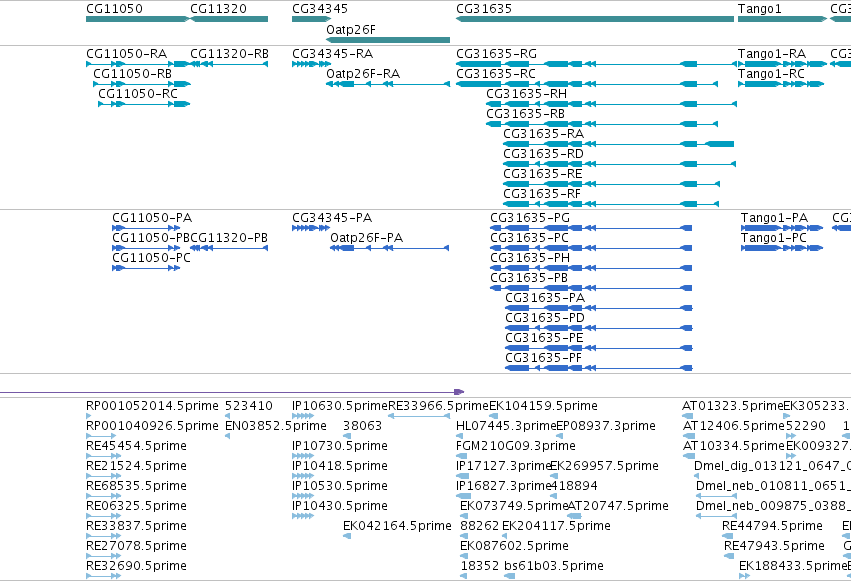Click protein Tango1-PC
The height and width of the screenshot is (581, 851).
[782, 248]
